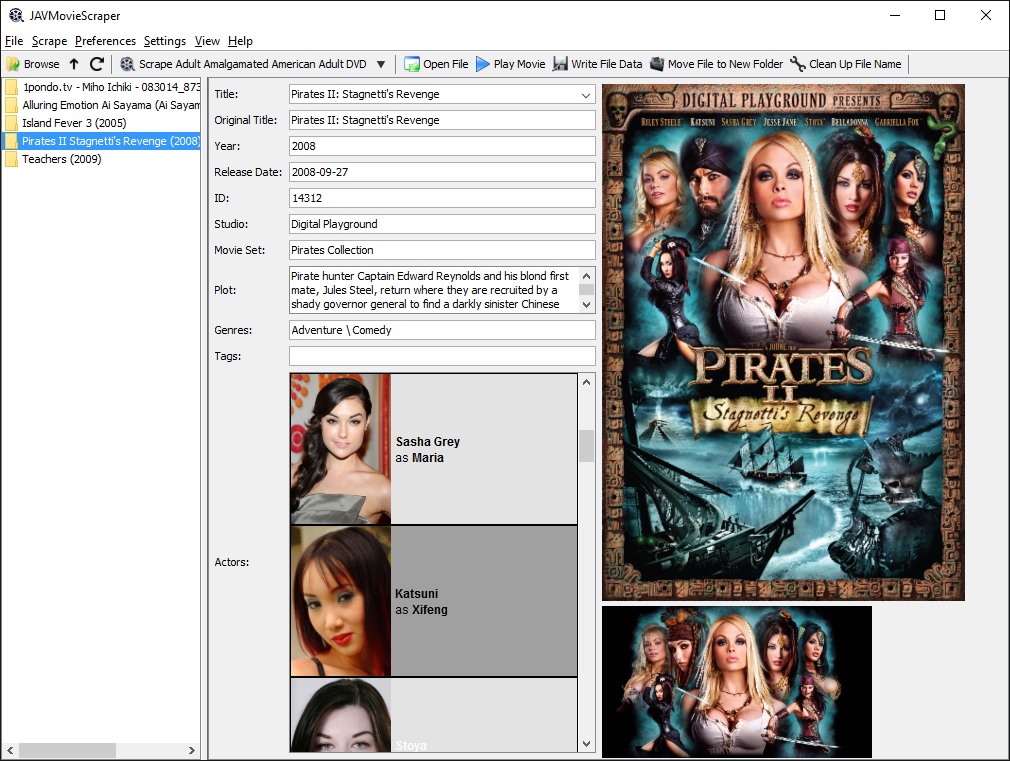Click Scrape Adult Amalgamated American Adult DVD

tap(252, 64)
